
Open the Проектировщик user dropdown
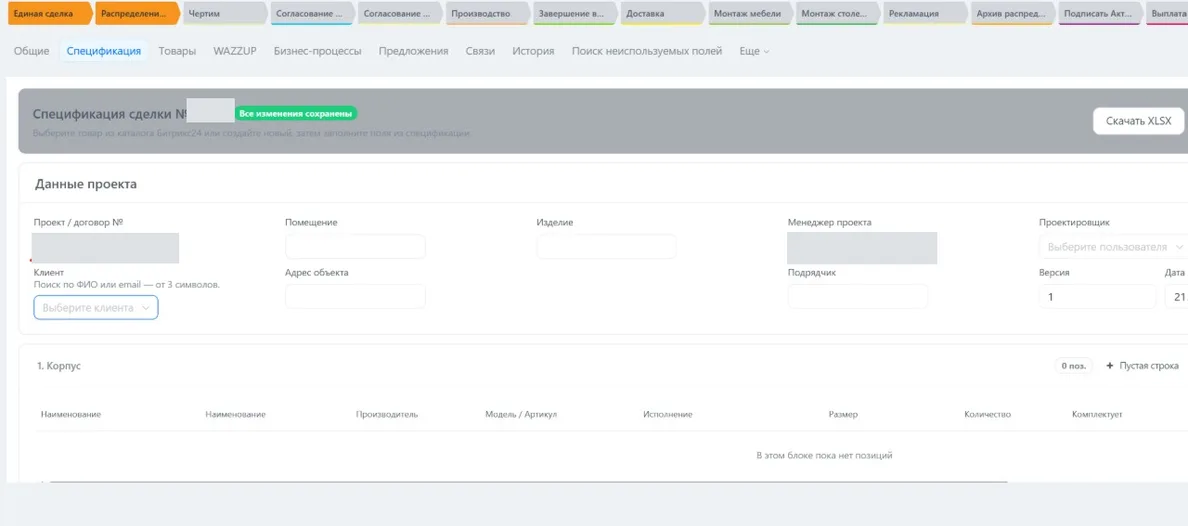pos(1114,246)
